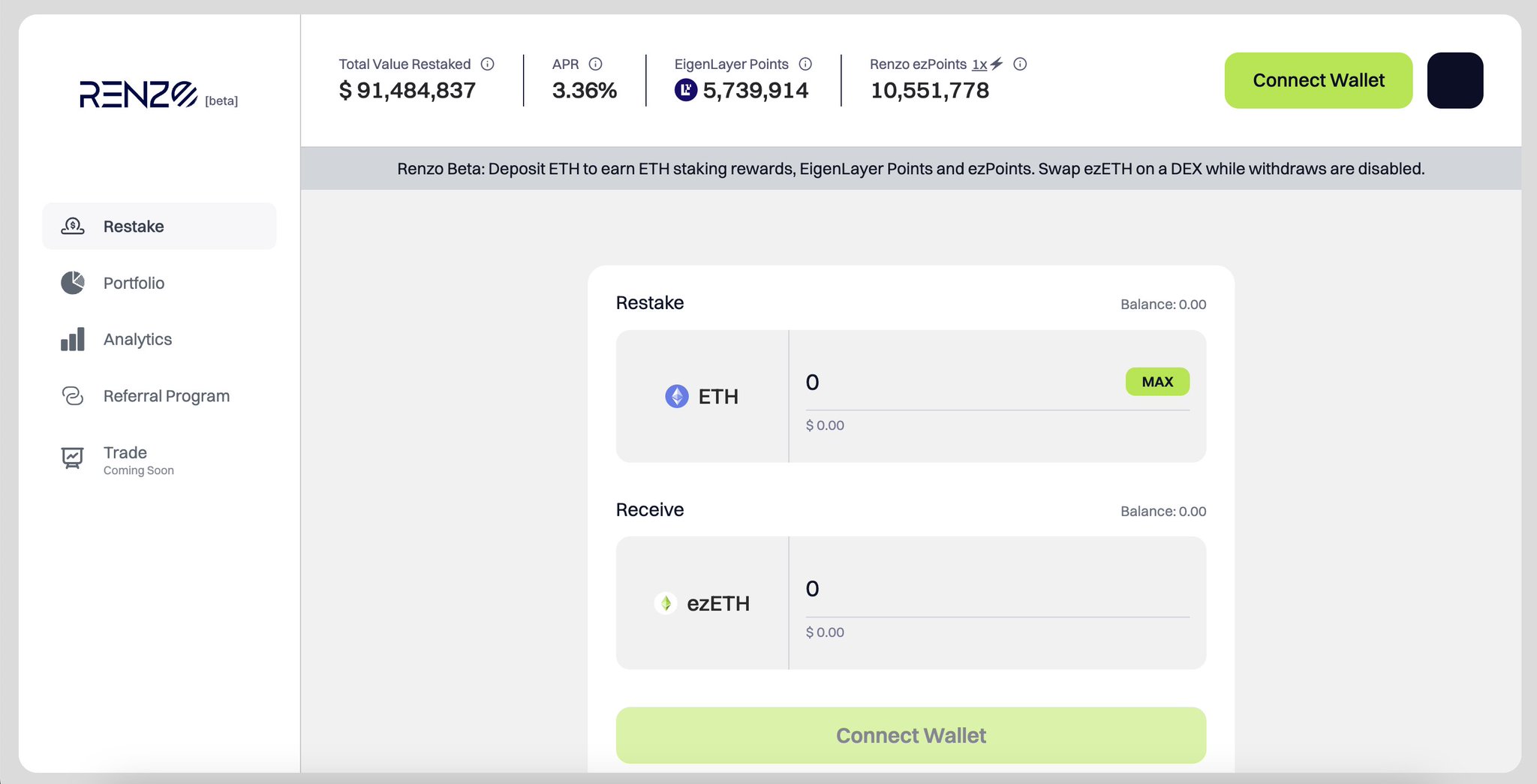Click the ETH token icon
Screen dimensions: 1537x784
point(677,396)
